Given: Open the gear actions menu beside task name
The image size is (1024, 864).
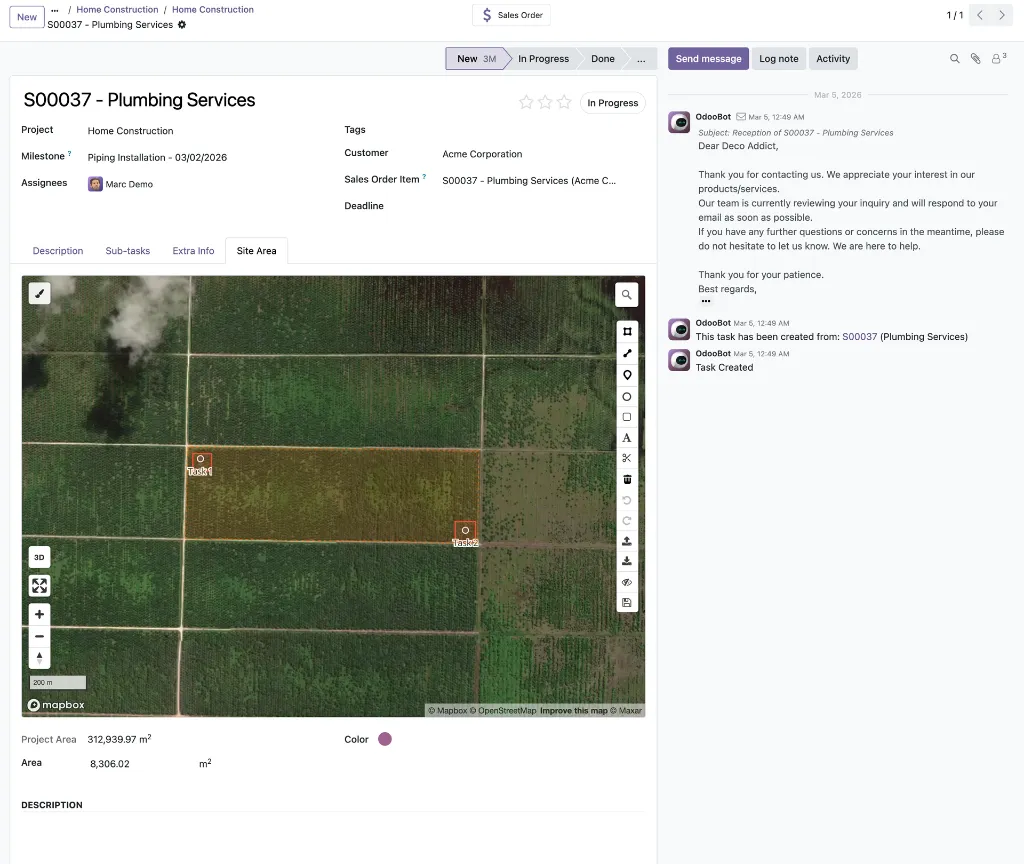Looking at the screenshot, I should click(182, 25).
